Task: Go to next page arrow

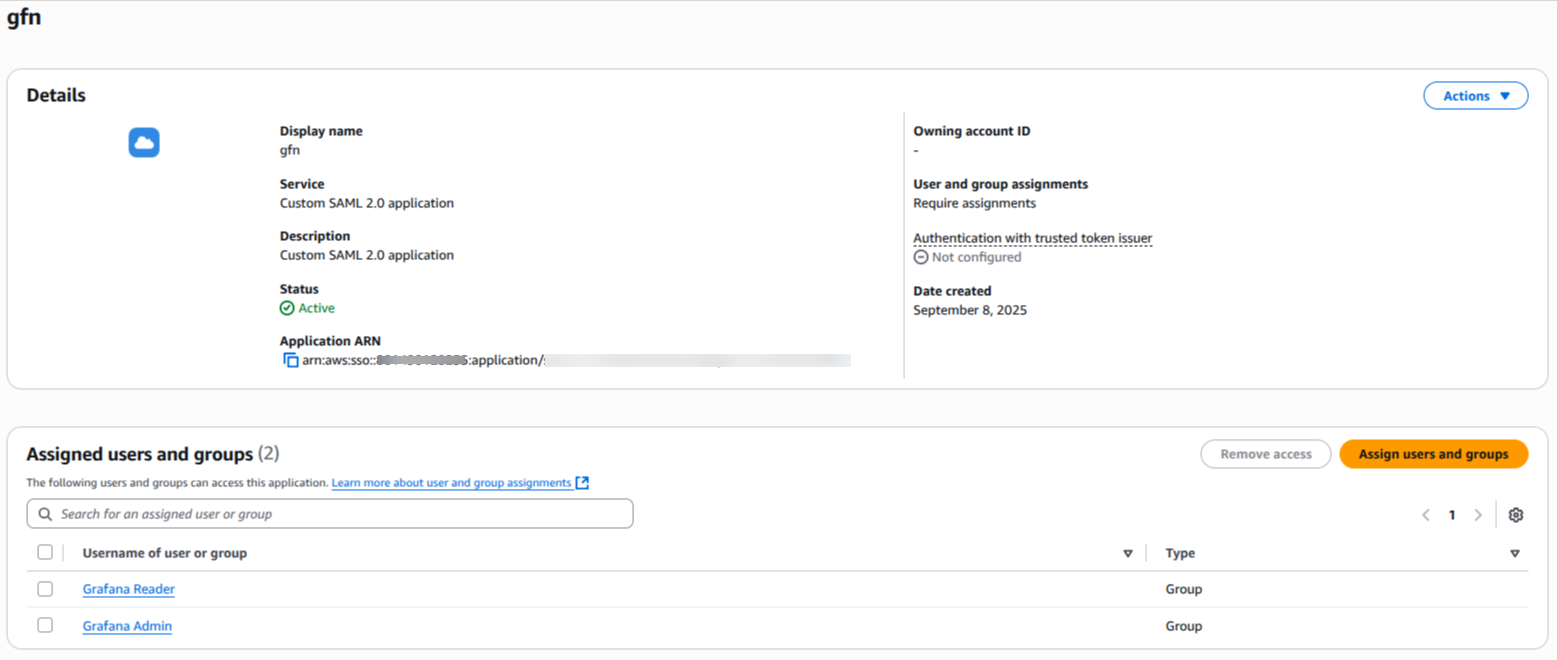Action: (1478, 515)
